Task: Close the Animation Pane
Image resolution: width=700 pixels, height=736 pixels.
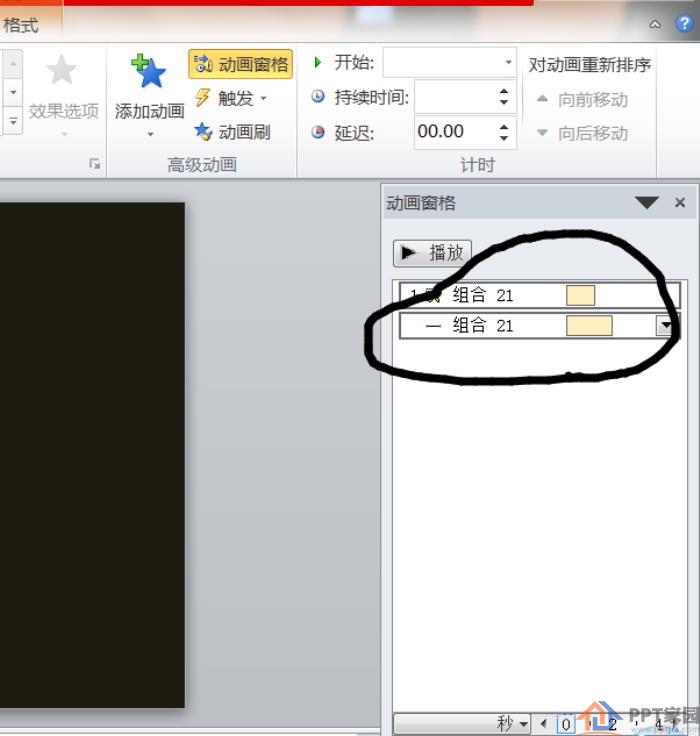Action: (x=680, y=203)
